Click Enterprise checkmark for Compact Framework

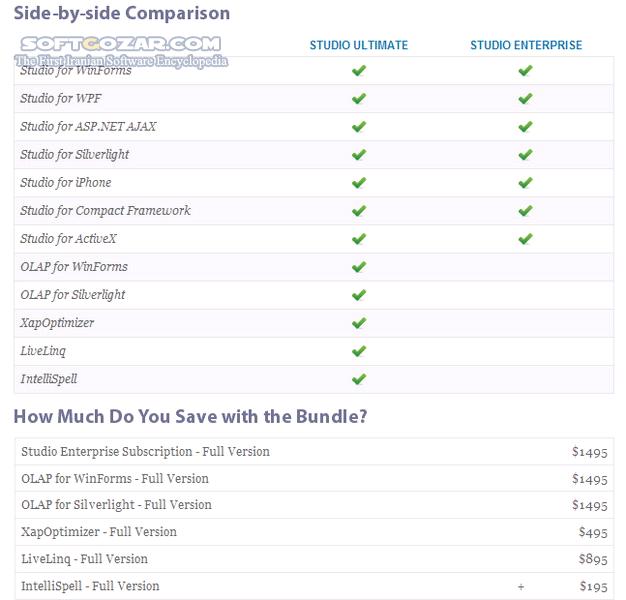point(525,211)
